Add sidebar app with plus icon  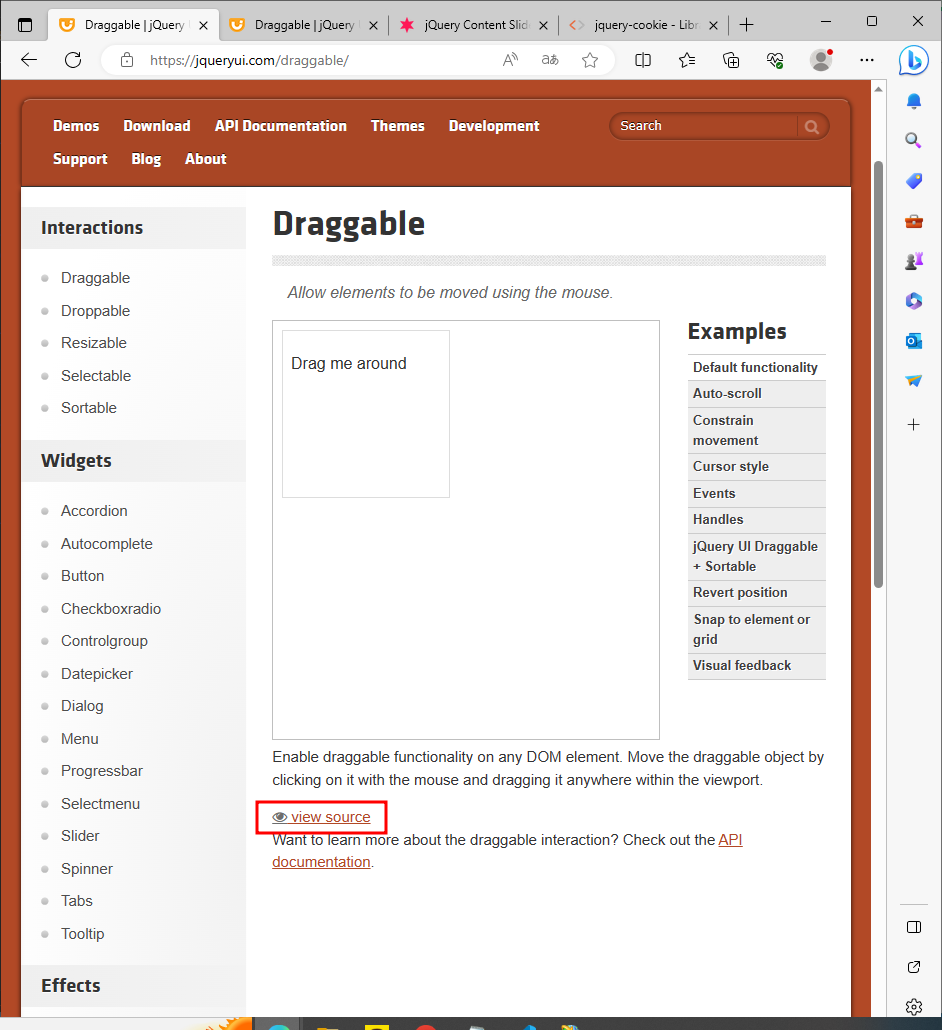point(914,425)
